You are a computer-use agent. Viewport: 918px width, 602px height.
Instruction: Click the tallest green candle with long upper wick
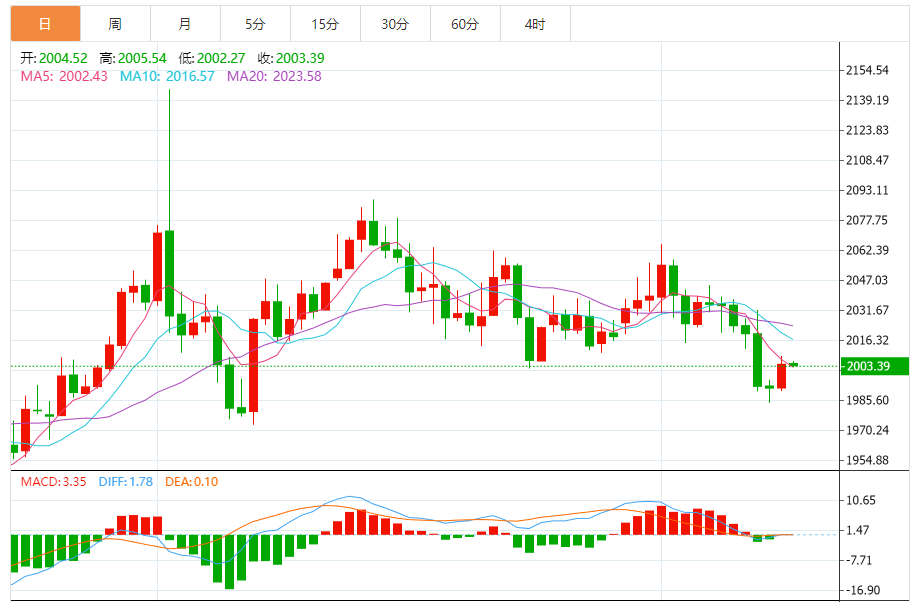pos(170,273)
